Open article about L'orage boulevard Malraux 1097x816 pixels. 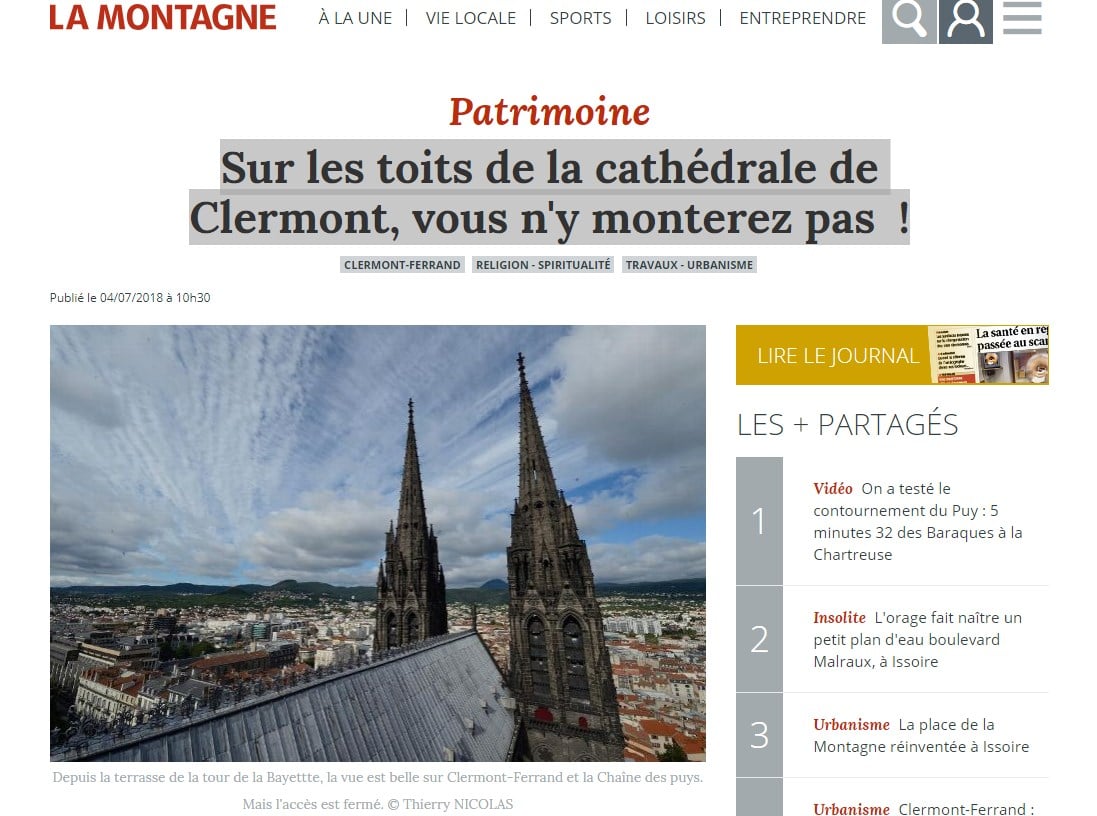917,640
